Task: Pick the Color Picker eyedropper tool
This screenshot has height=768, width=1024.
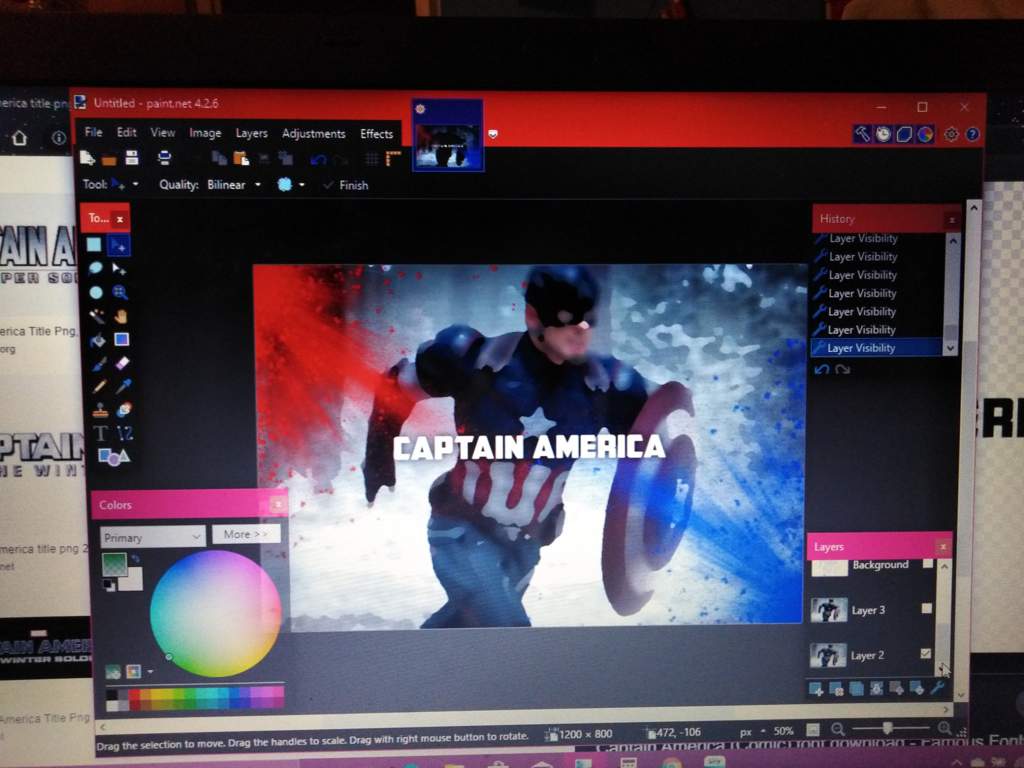Action: point(123,387)
